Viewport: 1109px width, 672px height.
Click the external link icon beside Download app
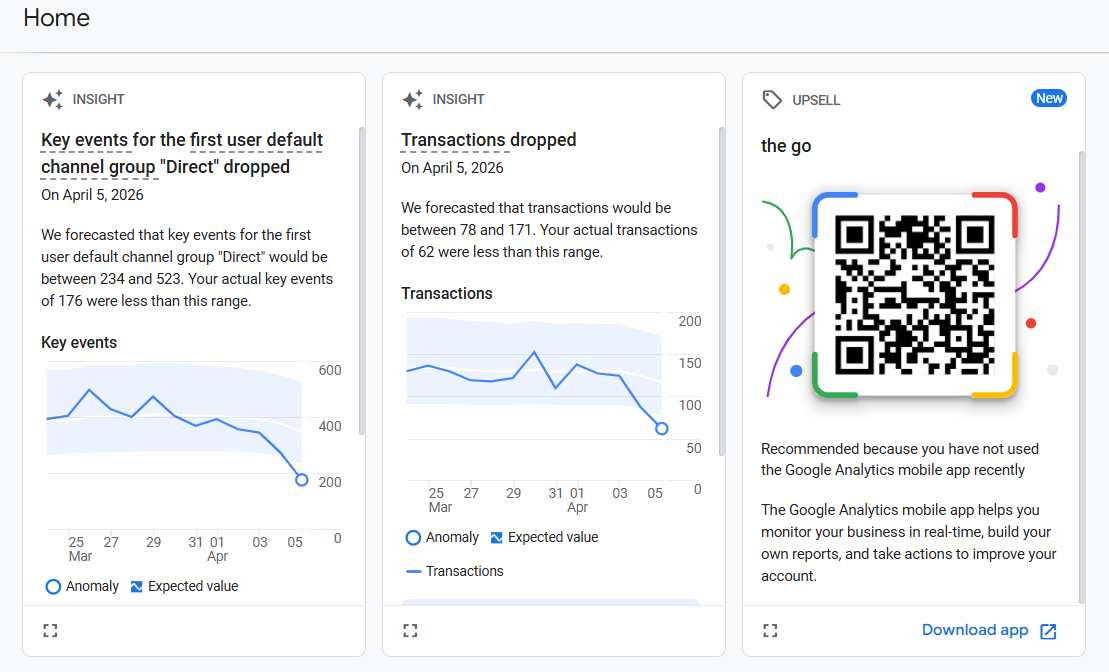[1048, 631]
